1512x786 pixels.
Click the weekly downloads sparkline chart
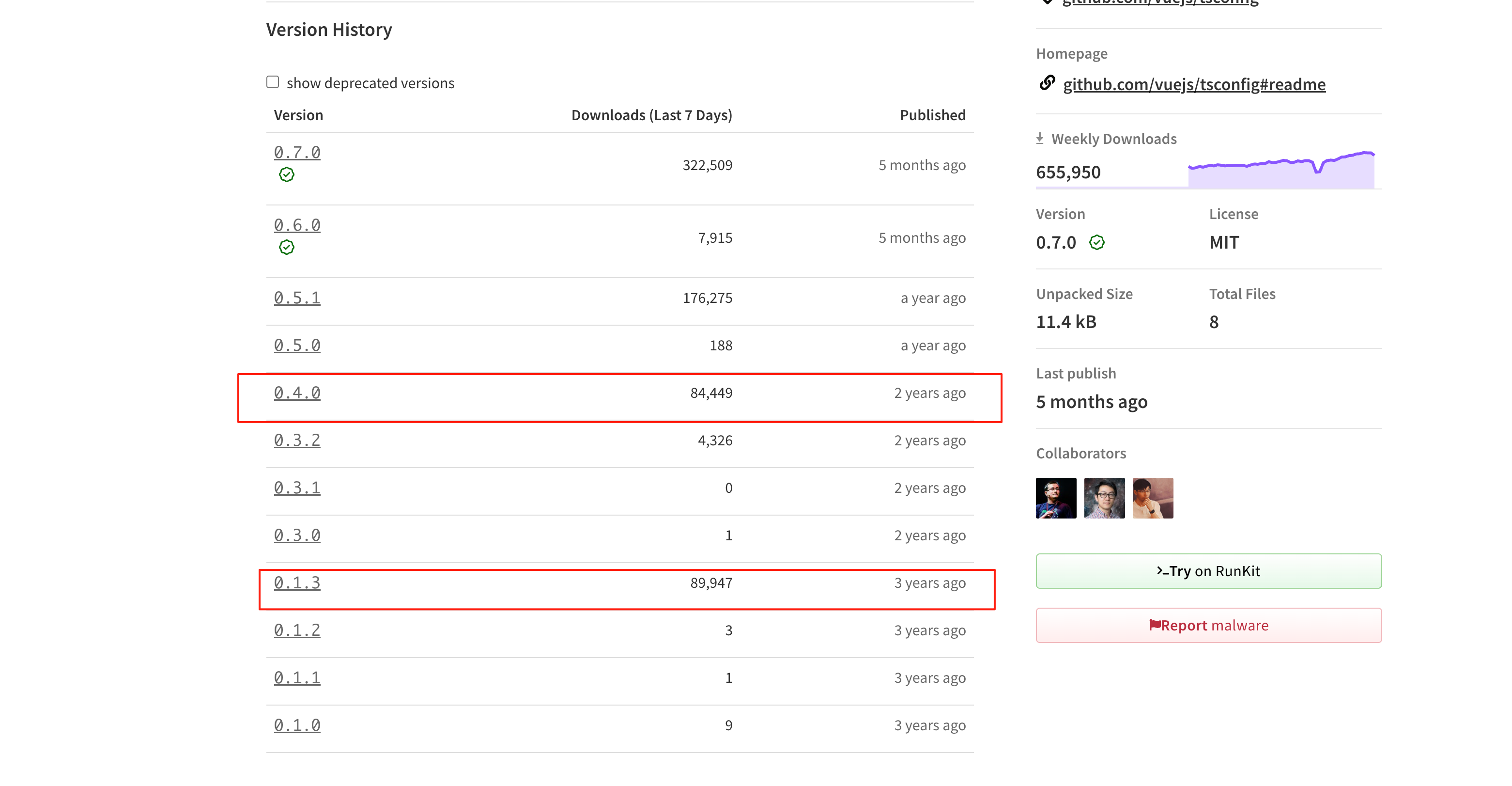(1281, 169)
